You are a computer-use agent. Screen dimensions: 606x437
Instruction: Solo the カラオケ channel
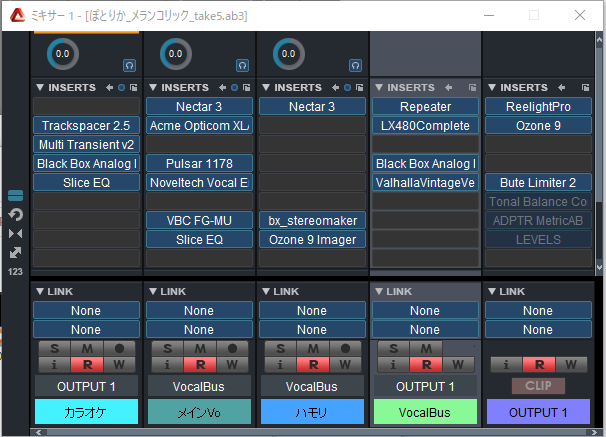(54, 349)
